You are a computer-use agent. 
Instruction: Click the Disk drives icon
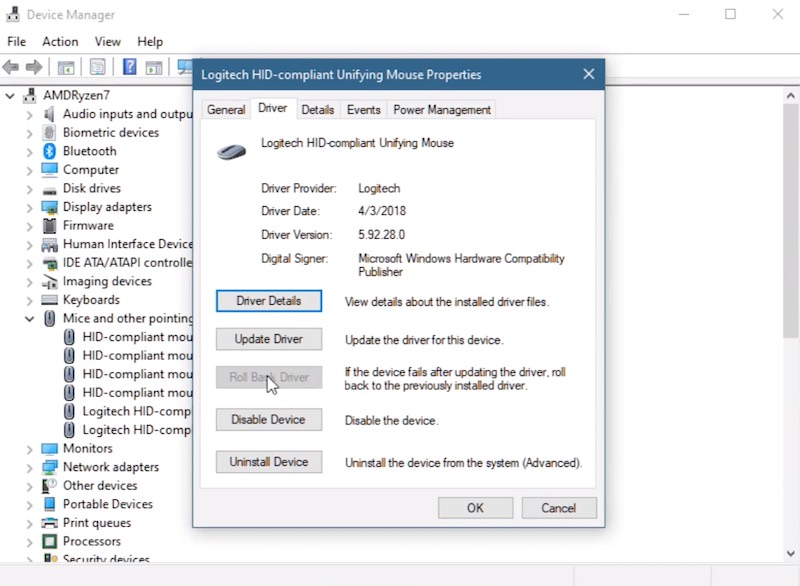point(49,191)
